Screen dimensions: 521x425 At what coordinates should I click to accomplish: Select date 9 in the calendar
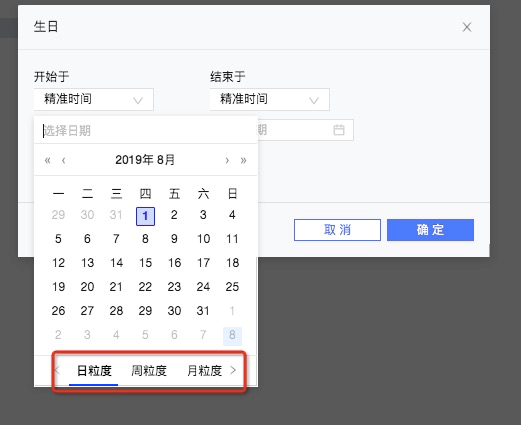[174, 239]
